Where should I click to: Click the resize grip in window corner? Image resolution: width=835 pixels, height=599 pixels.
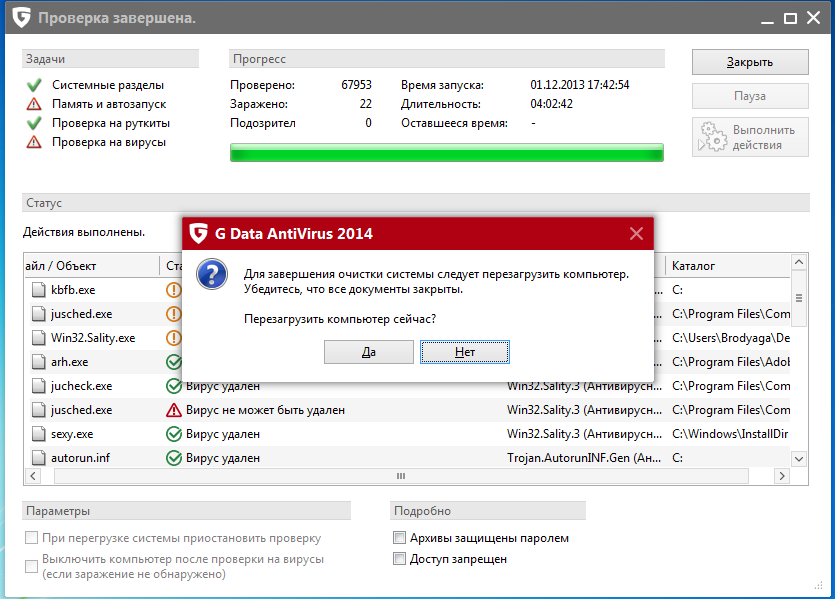coord(818,586)
